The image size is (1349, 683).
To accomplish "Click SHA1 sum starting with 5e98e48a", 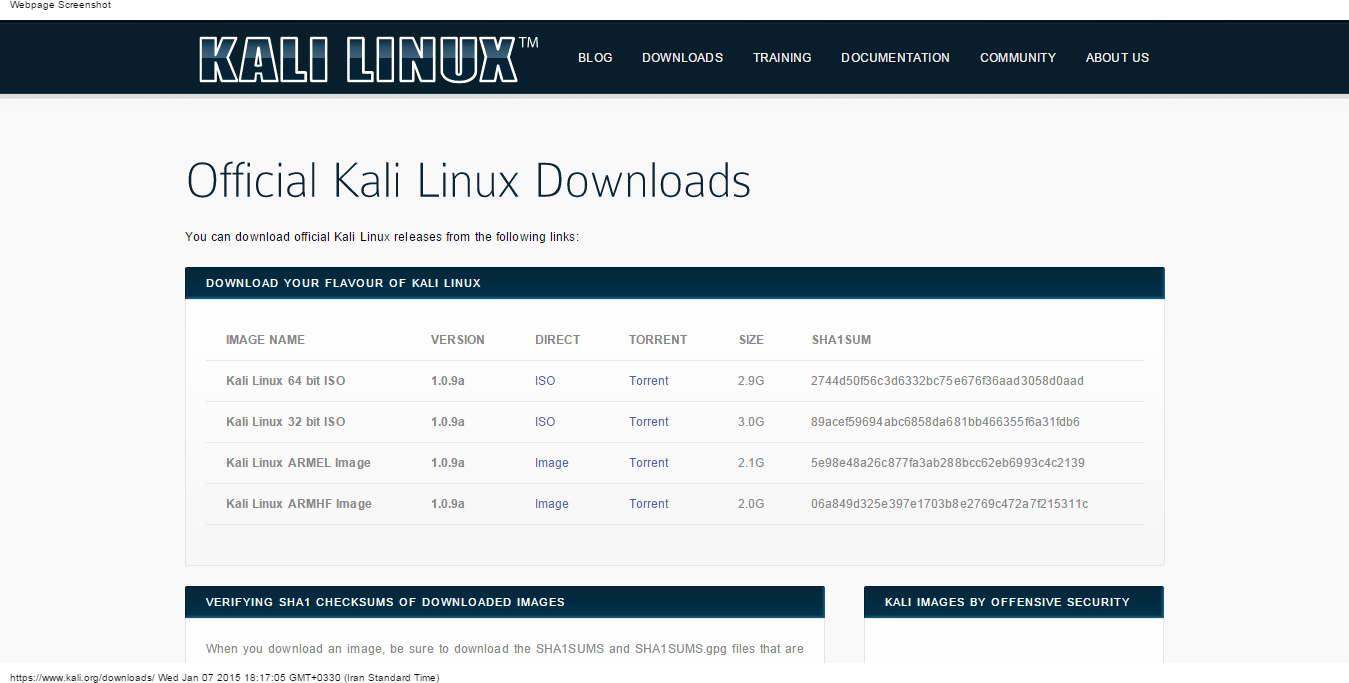I will click(948, 463).
